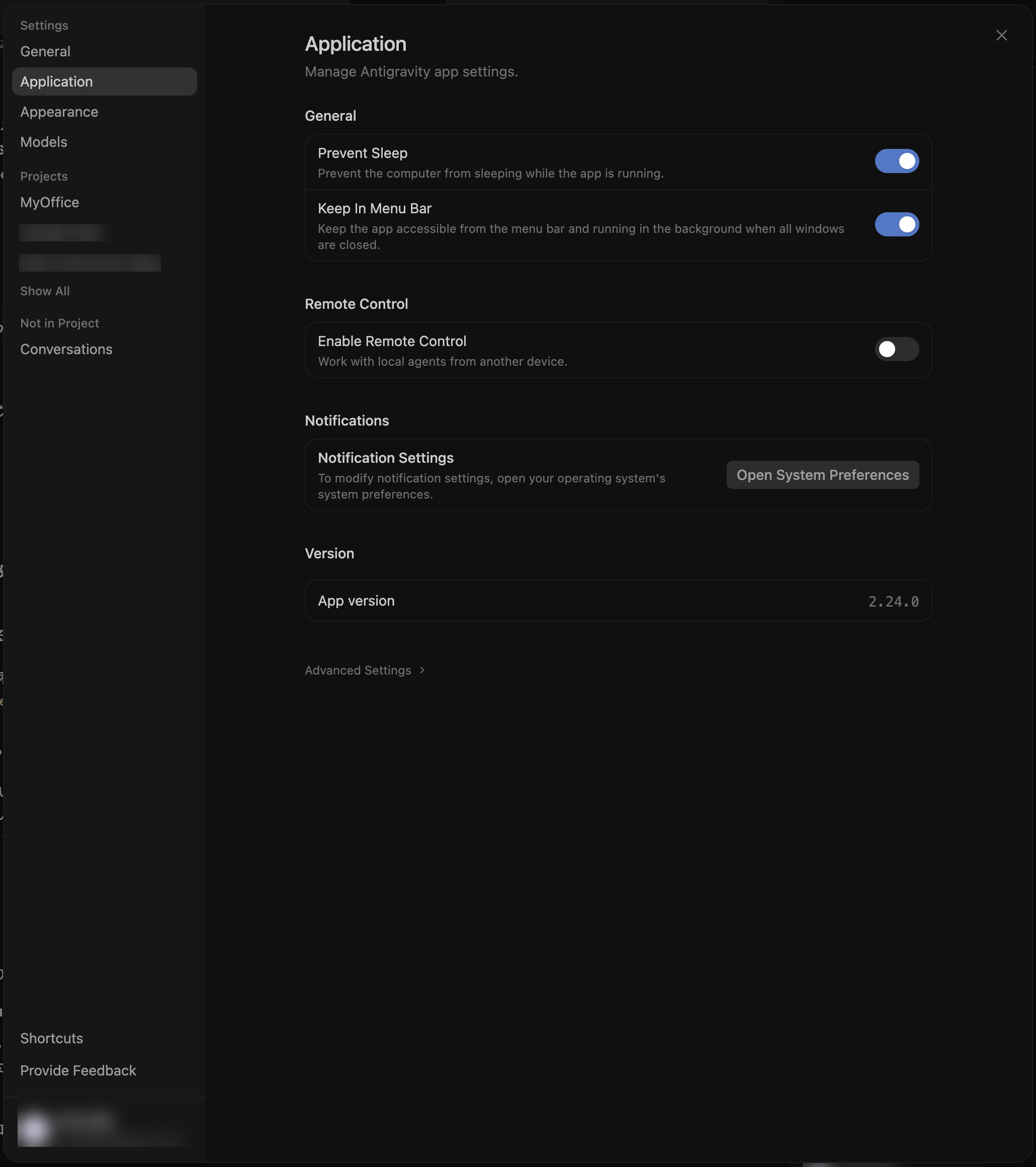The image size is (1036, 1167).
Task: Open the Models settings page
Action: point(104,141)
